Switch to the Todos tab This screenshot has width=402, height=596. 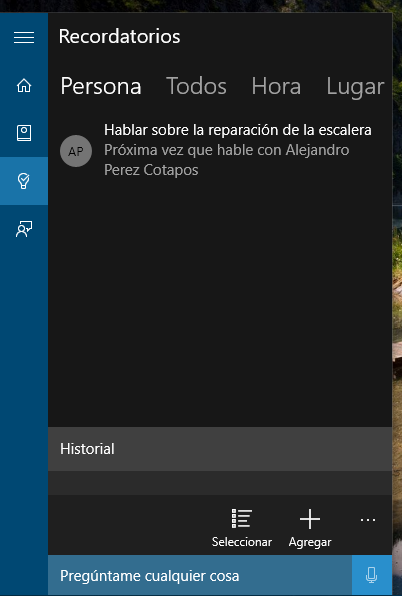click(196, 86)
